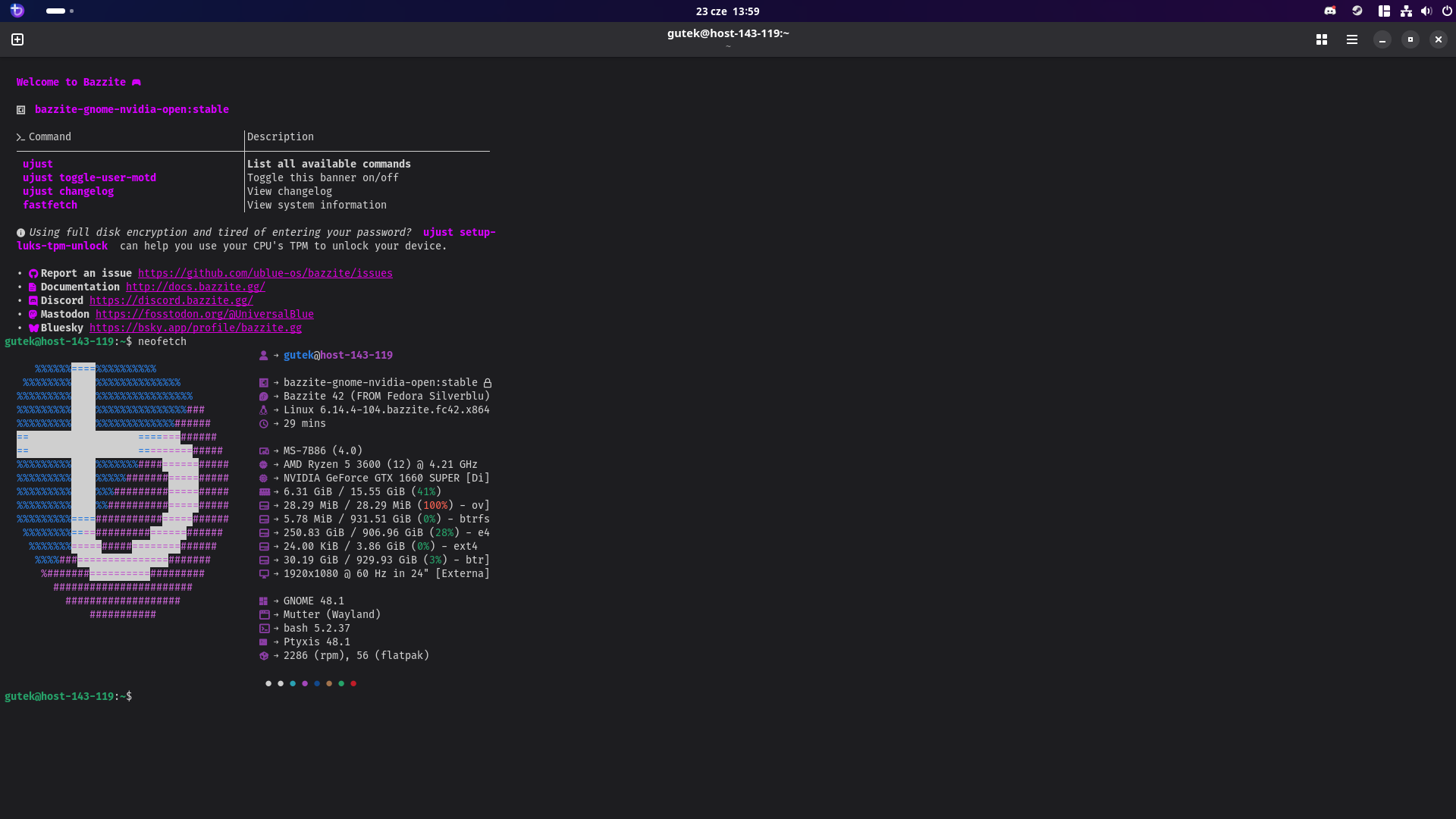Click the volume icon in the top bar
This screenshot has width=1456, height=819.
pyautogui.click(x=1426, y=11)
